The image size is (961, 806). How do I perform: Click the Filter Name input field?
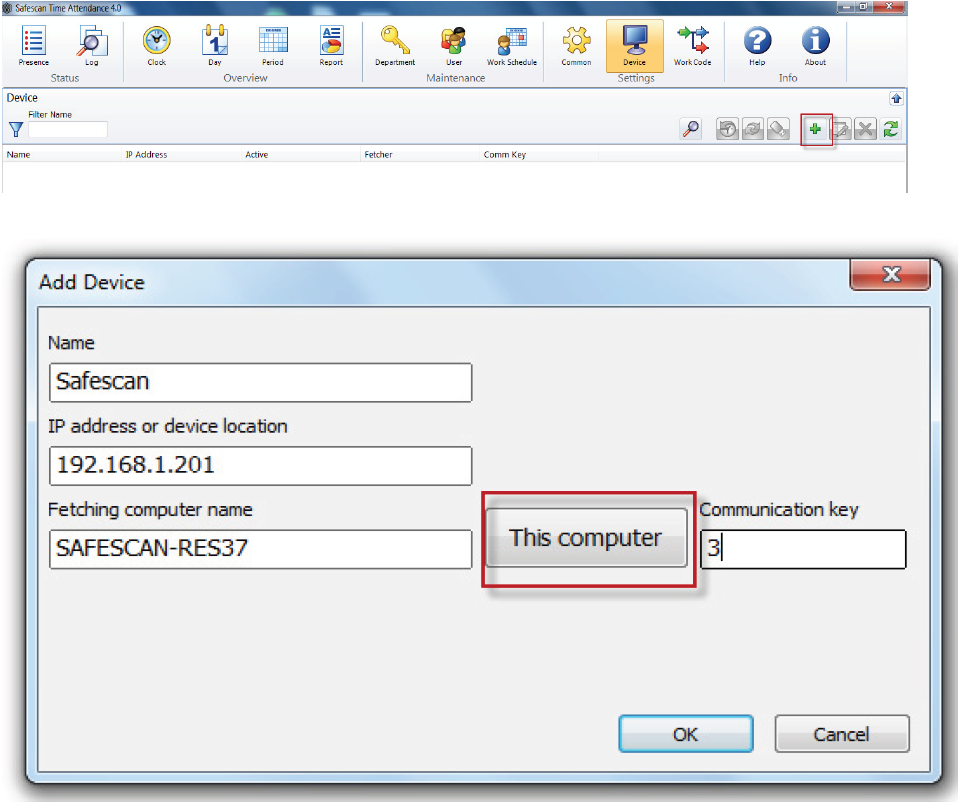[x=67, y=129]
